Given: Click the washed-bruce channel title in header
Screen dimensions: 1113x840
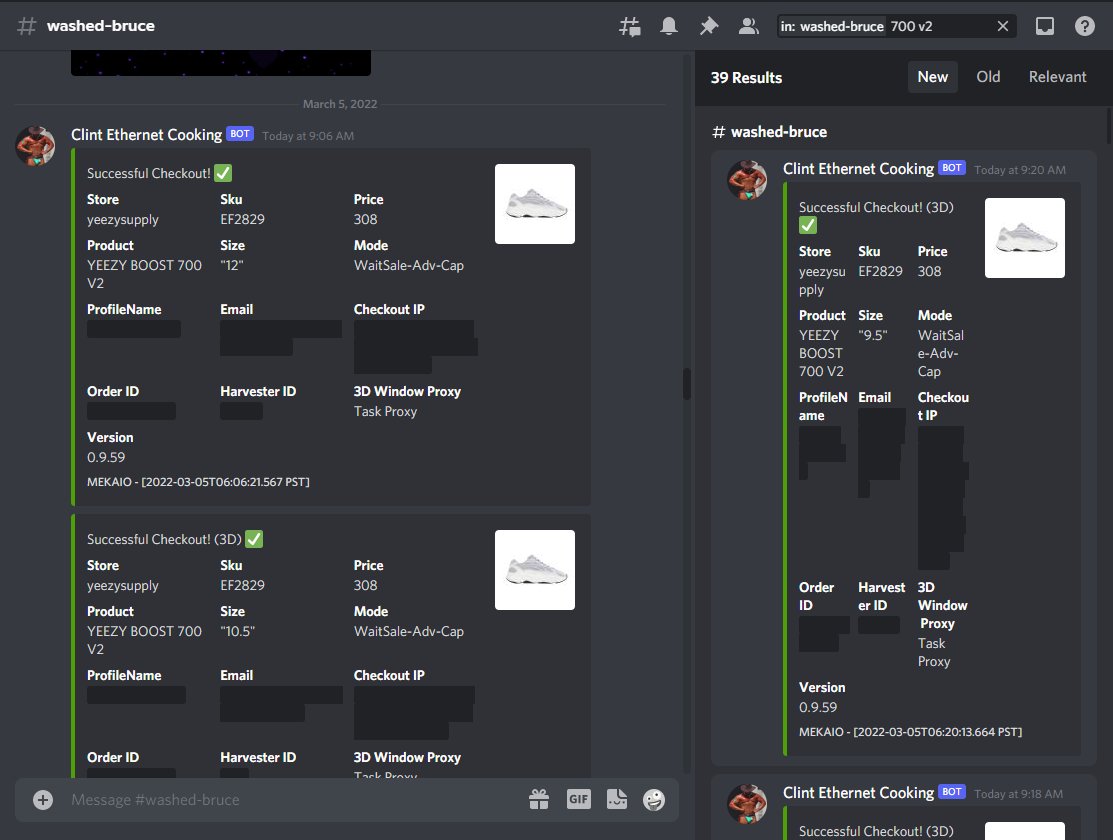Looking at the screenshot, I should pyautogui.click(x=101, y=26).
